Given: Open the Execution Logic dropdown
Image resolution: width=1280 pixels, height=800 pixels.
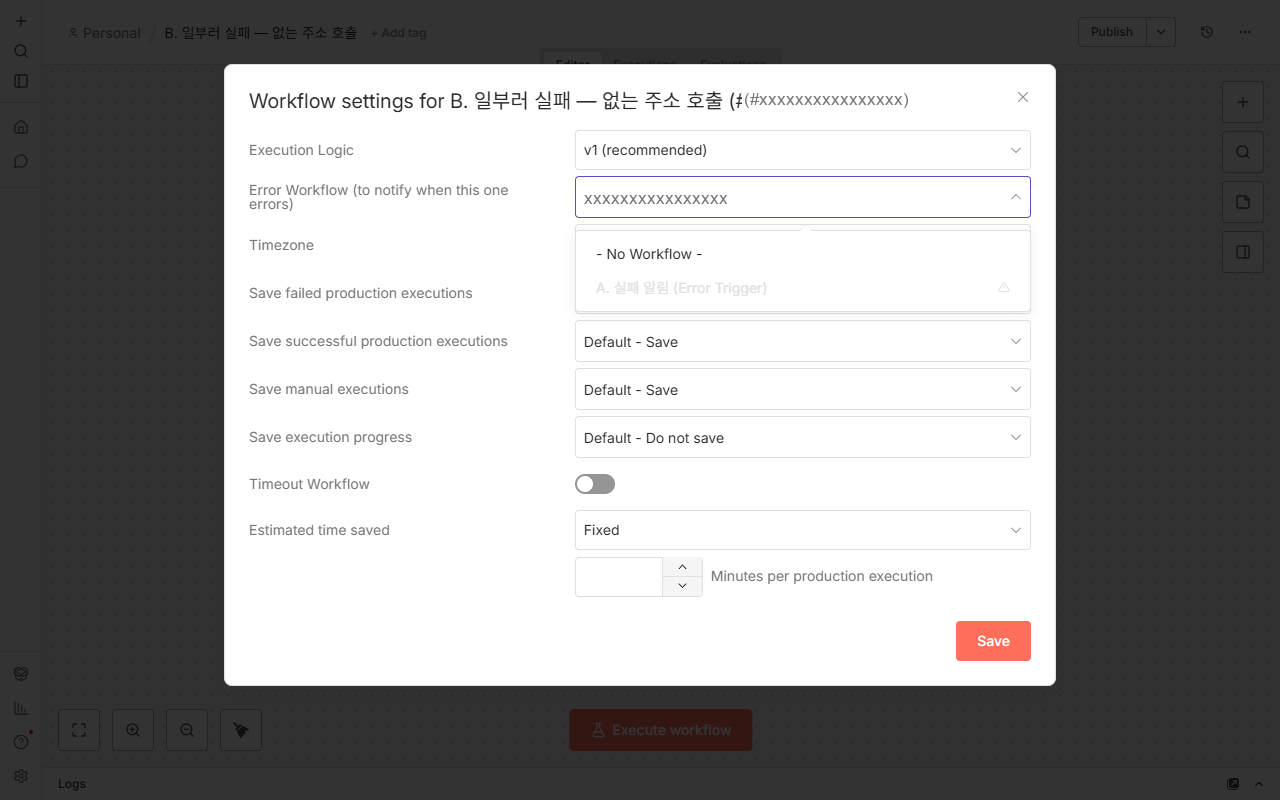Looking at the screenshot, I should tap(802, 150).
